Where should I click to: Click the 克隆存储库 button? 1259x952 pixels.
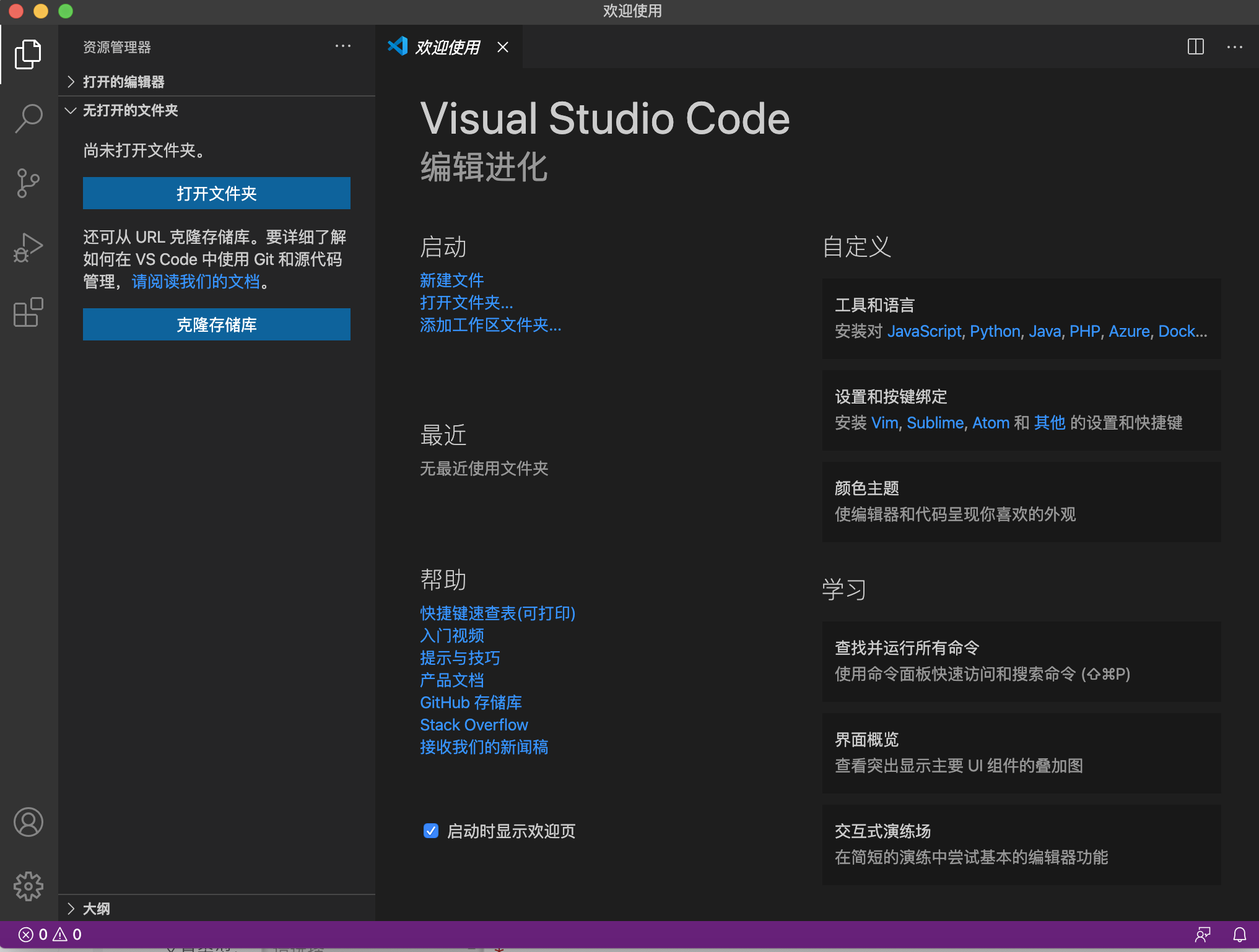coord(216,324)
